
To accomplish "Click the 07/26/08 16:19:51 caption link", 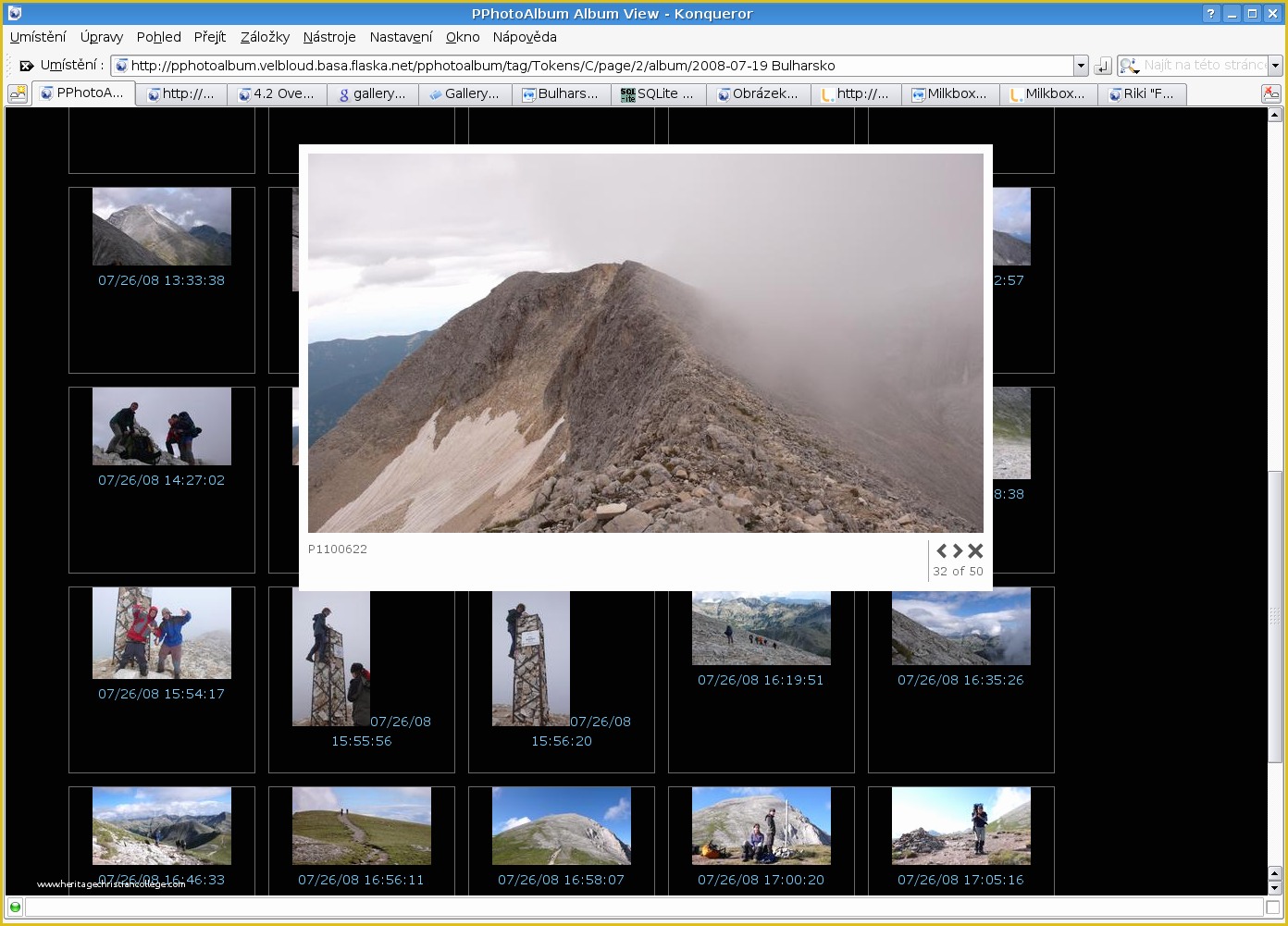I will pos(761,680).
